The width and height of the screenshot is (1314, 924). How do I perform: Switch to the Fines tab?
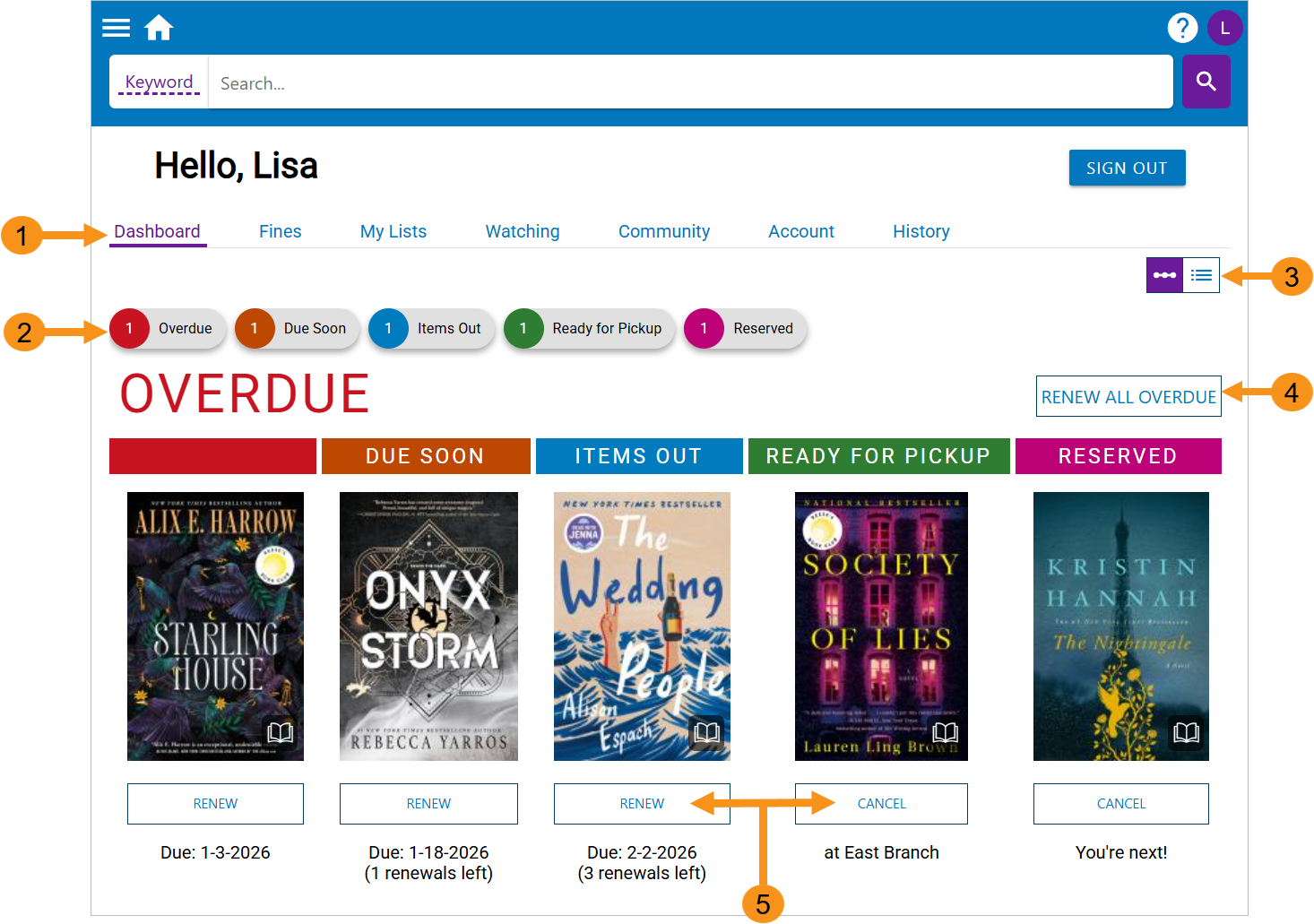click(x=280, y=231)
